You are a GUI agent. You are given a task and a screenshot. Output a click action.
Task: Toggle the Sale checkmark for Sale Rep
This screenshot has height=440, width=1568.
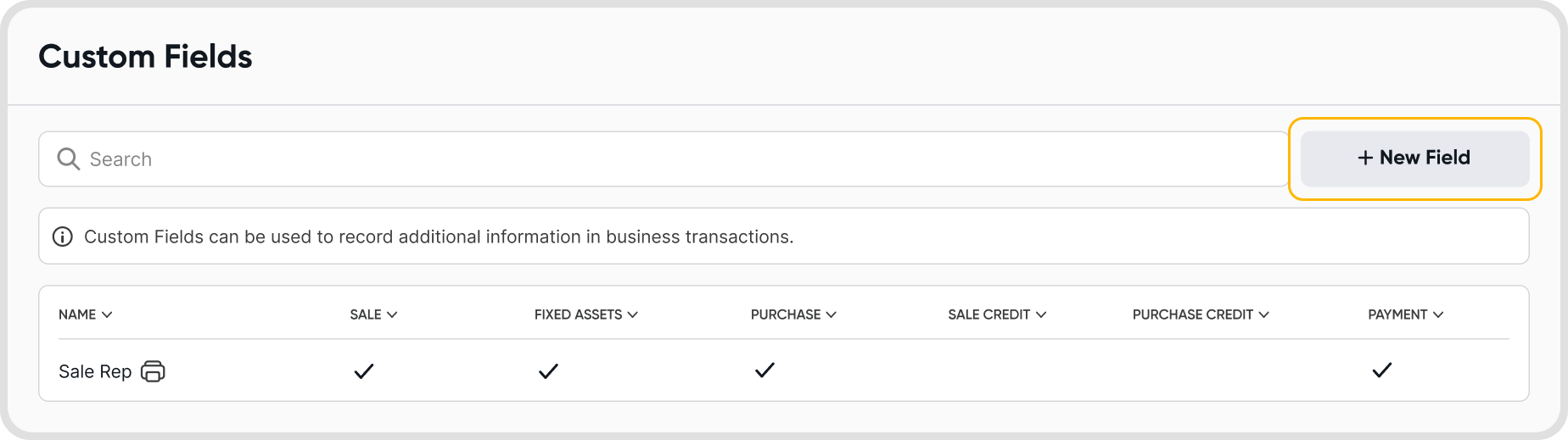coord(364,371)
